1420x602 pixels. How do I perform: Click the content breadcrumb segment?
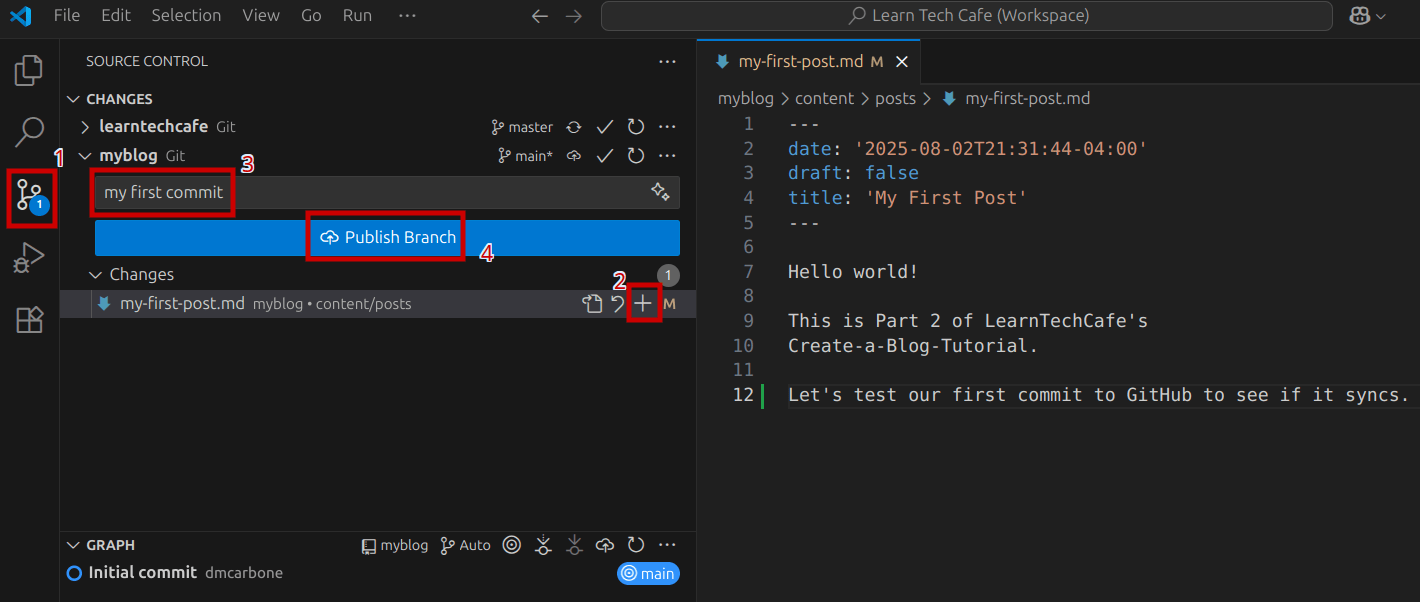click(825, 99)
